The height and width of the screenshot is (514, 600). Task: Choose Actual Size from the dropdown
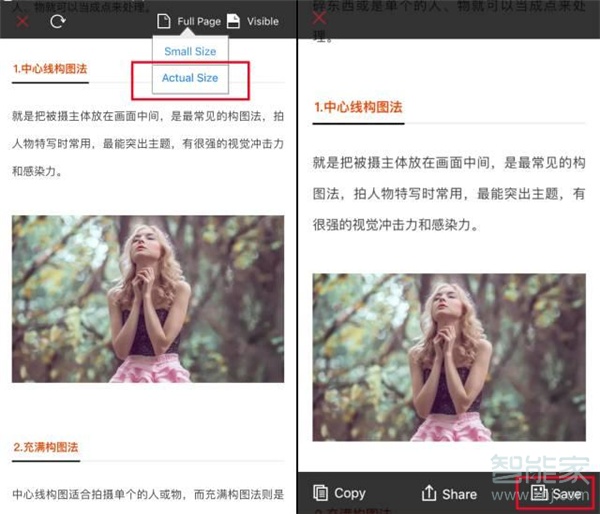tap(190, 78)
